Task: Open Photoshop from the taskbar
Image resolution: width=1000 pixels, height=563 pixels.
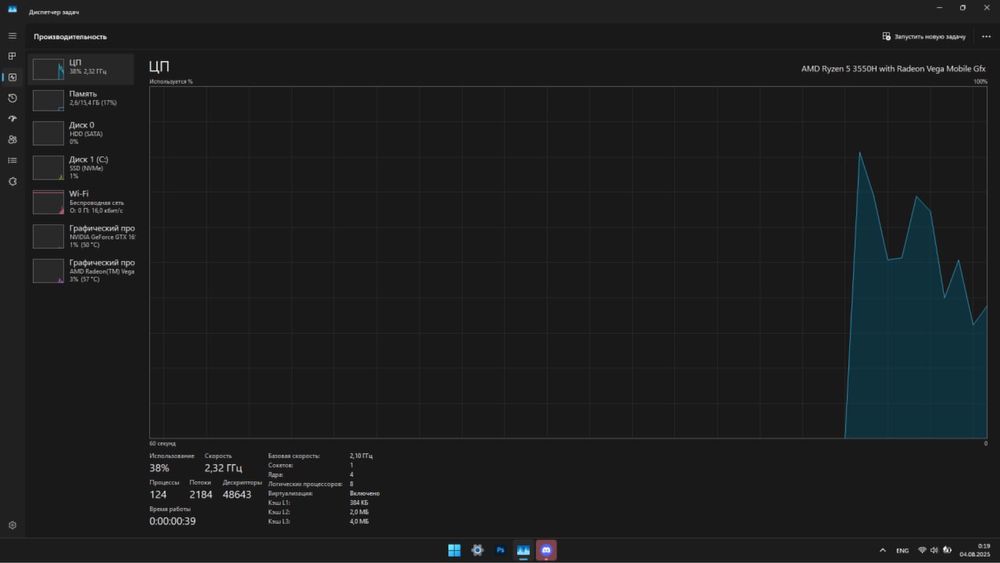Action: (500, 550)
